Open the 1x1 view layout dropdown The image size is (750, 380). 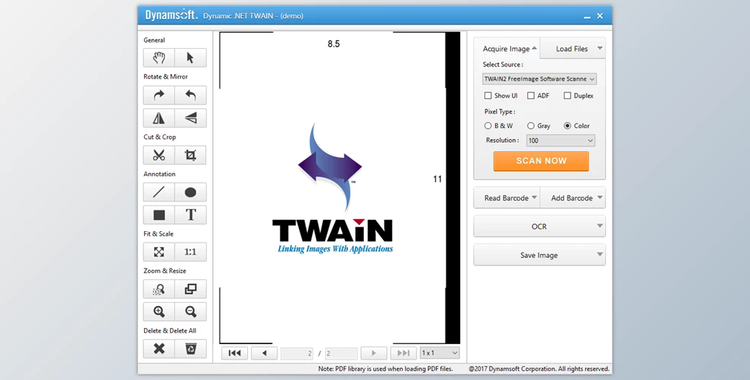click(440, 353)
